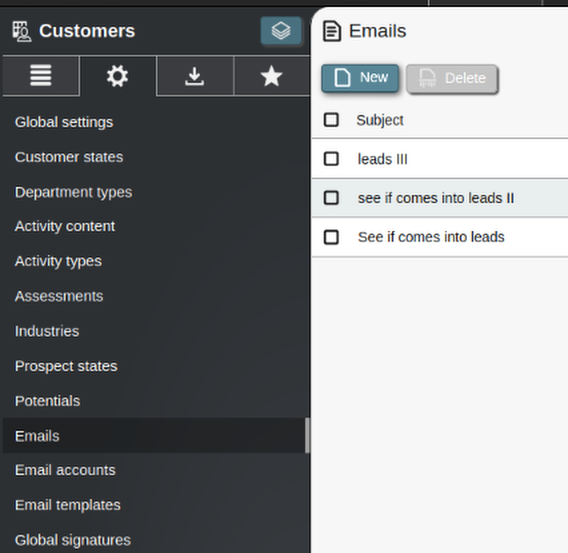The height and width of the screenshot is (553, 568).
Task: Check the box for leads III email
Action: (x=331, y=159)
